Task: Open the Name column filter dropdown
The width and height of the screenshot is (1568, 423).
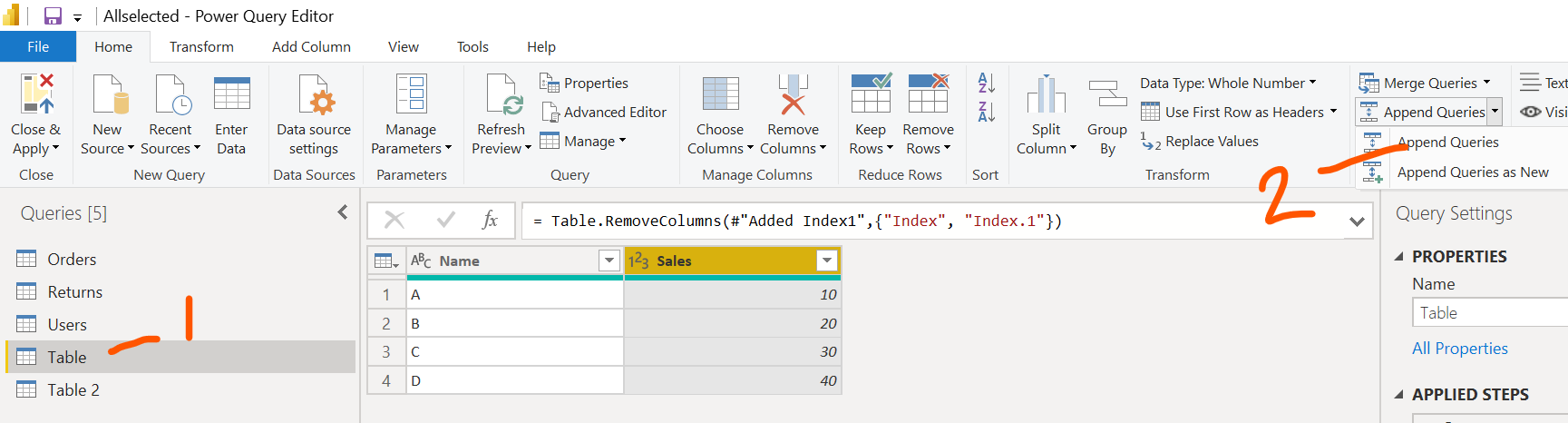Action: click(x=609, y=261)
